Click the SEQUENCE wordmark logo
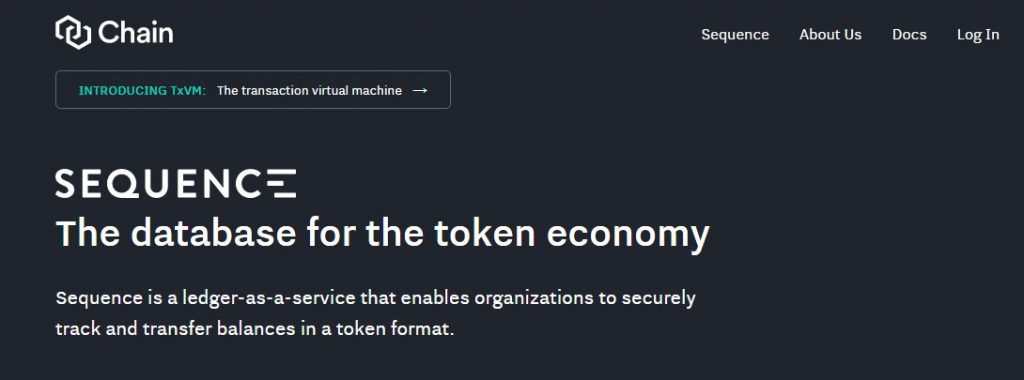Viewport: 1024px width, 380px height. [176, 183]
